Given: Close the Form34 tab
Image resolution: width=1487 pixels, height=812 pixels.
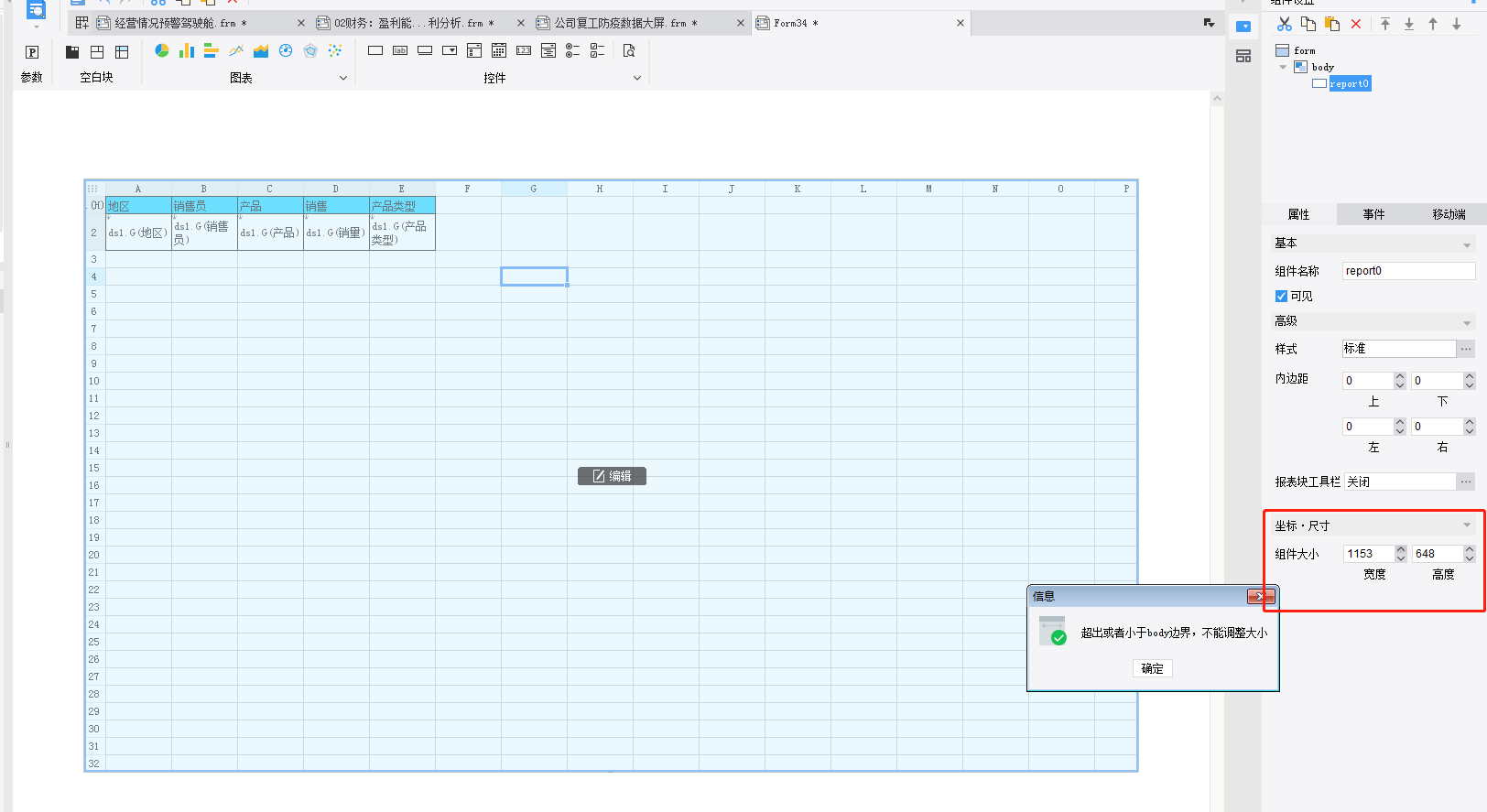Looking at the screenshot, I should click(x=961, y=23).
